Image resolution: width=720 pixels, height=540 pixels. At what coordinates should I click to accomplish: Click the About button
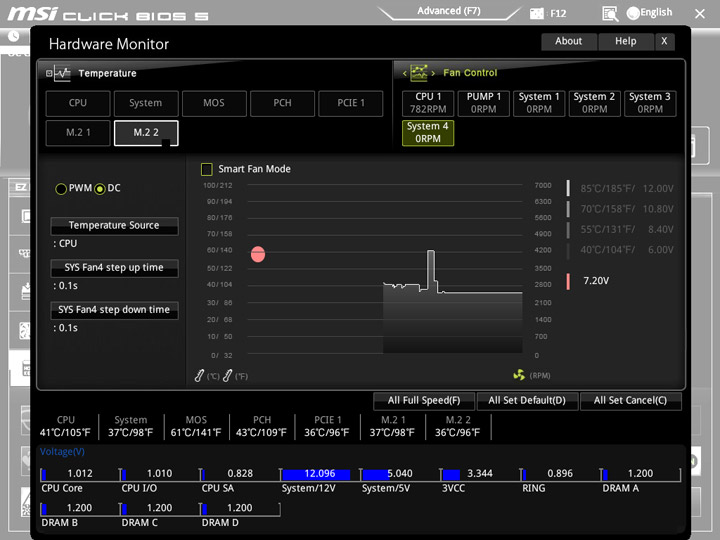click(569, 41)
